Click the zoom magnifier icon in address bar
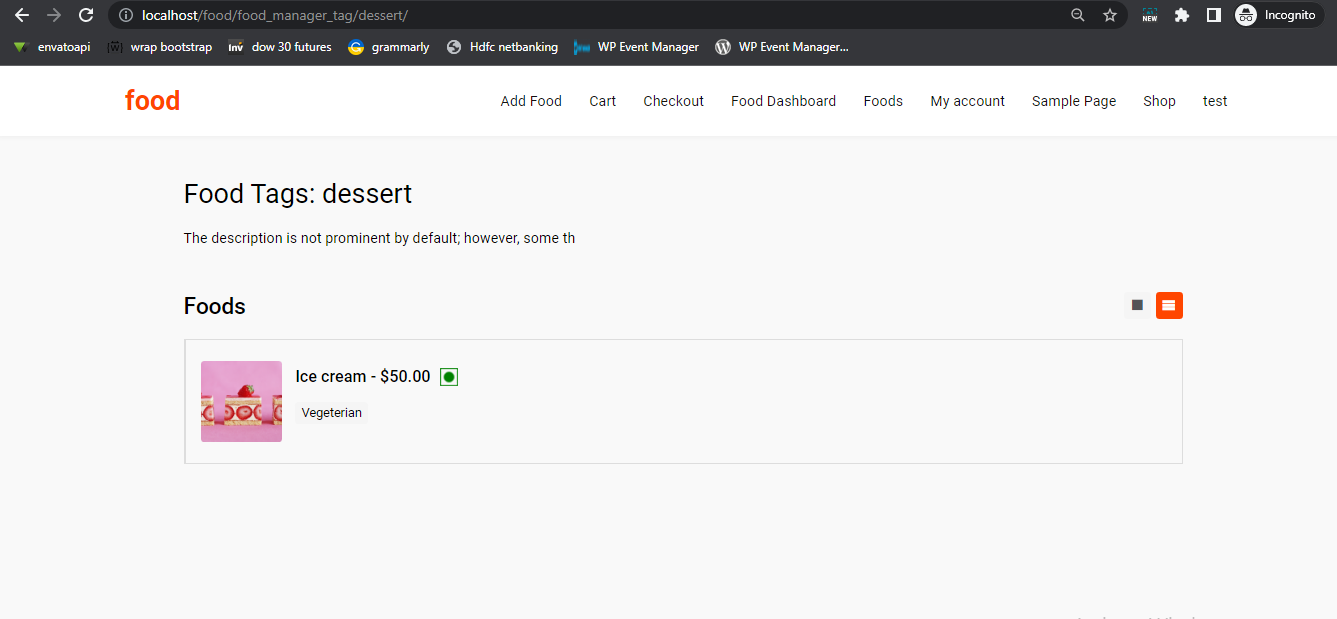 click(1078, 15)
